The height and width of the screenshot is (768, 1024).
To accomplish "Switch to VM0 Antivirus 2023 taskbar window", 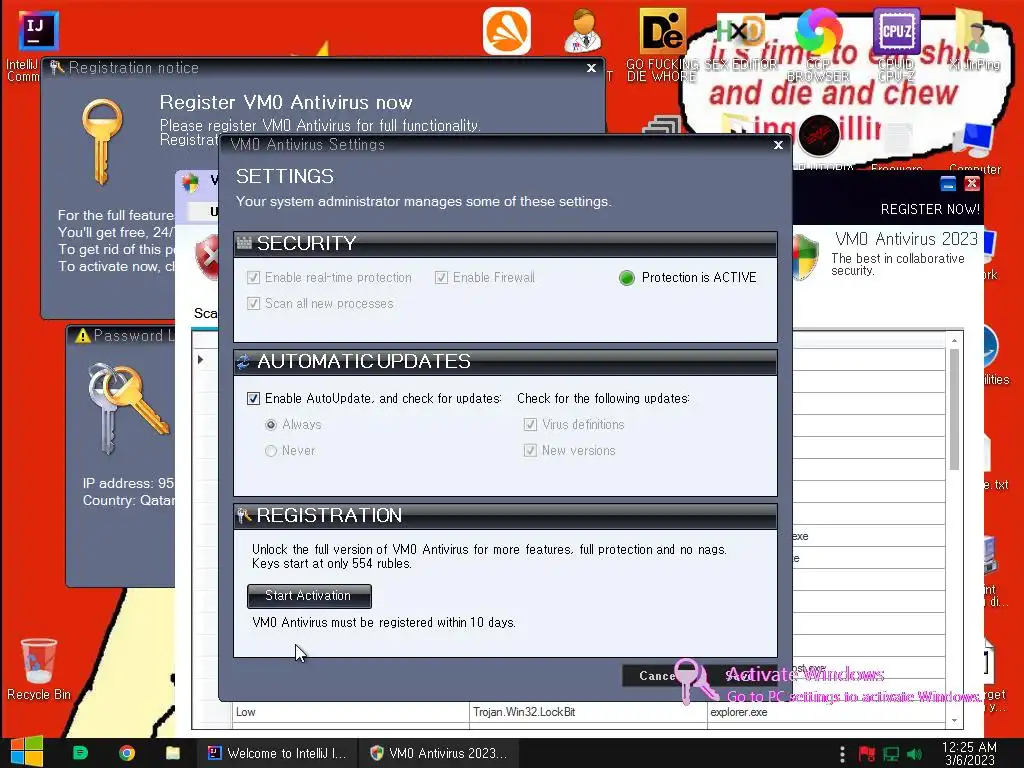I will pyautogui.click(x=439, y=753).
